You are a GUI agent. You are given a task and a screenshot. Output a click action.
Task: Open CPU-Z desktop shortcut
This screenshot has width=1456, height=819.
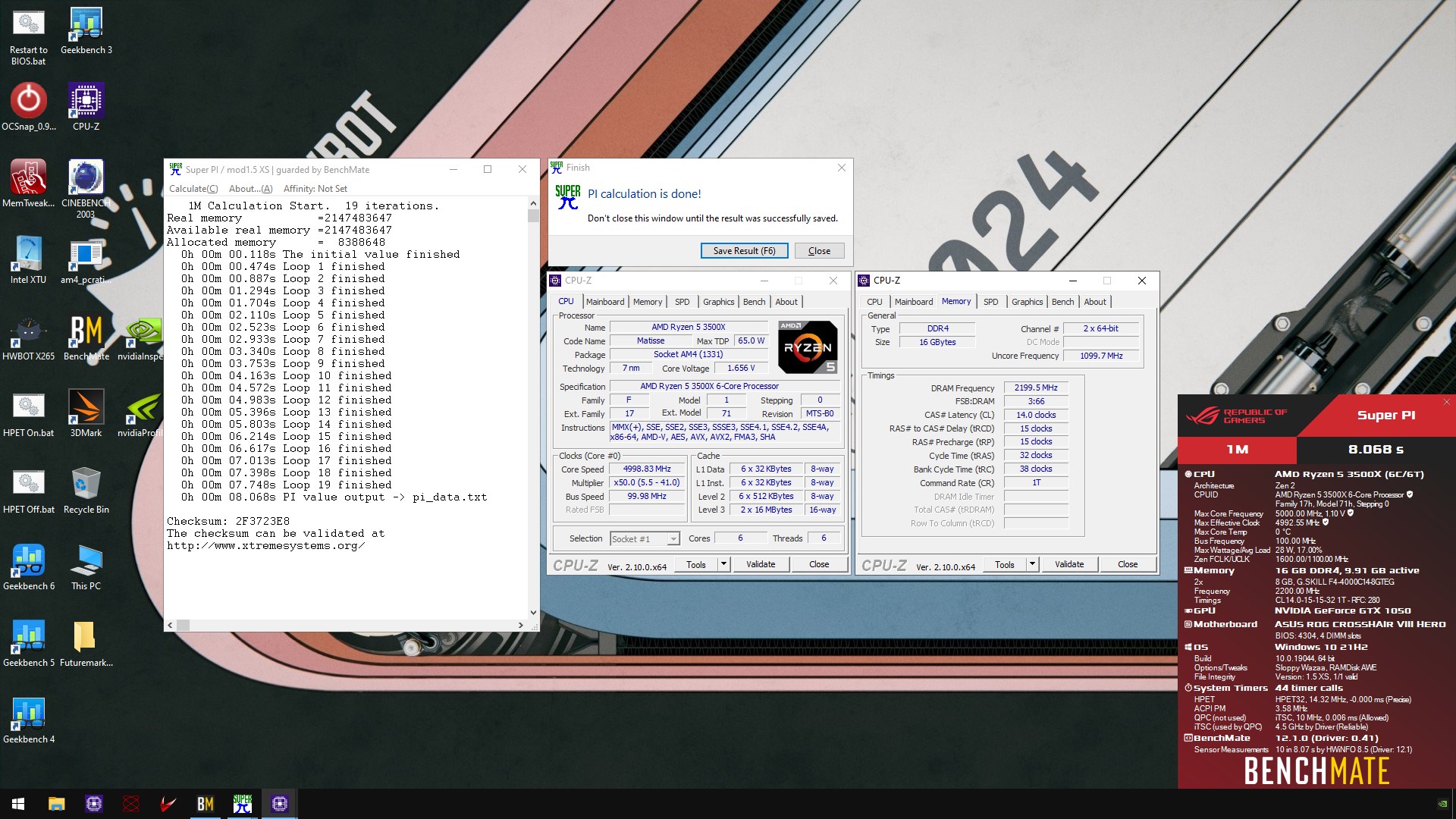86,108
